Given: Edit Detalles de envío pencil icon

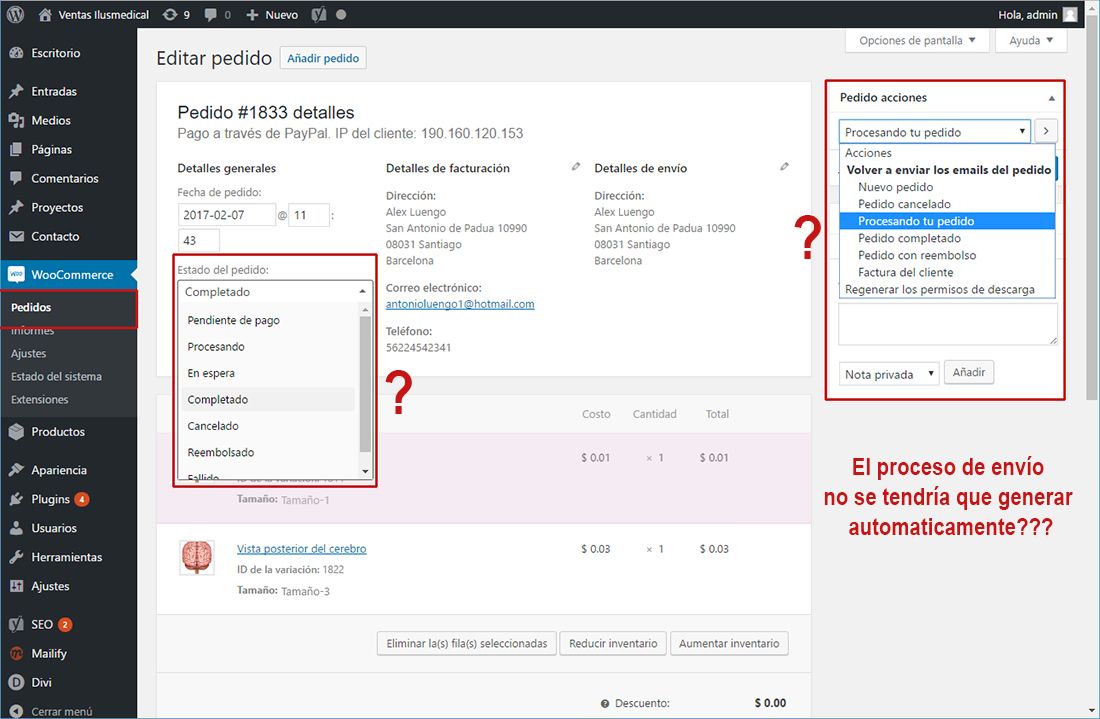Looking at the screenshot, I should (784, 166).
